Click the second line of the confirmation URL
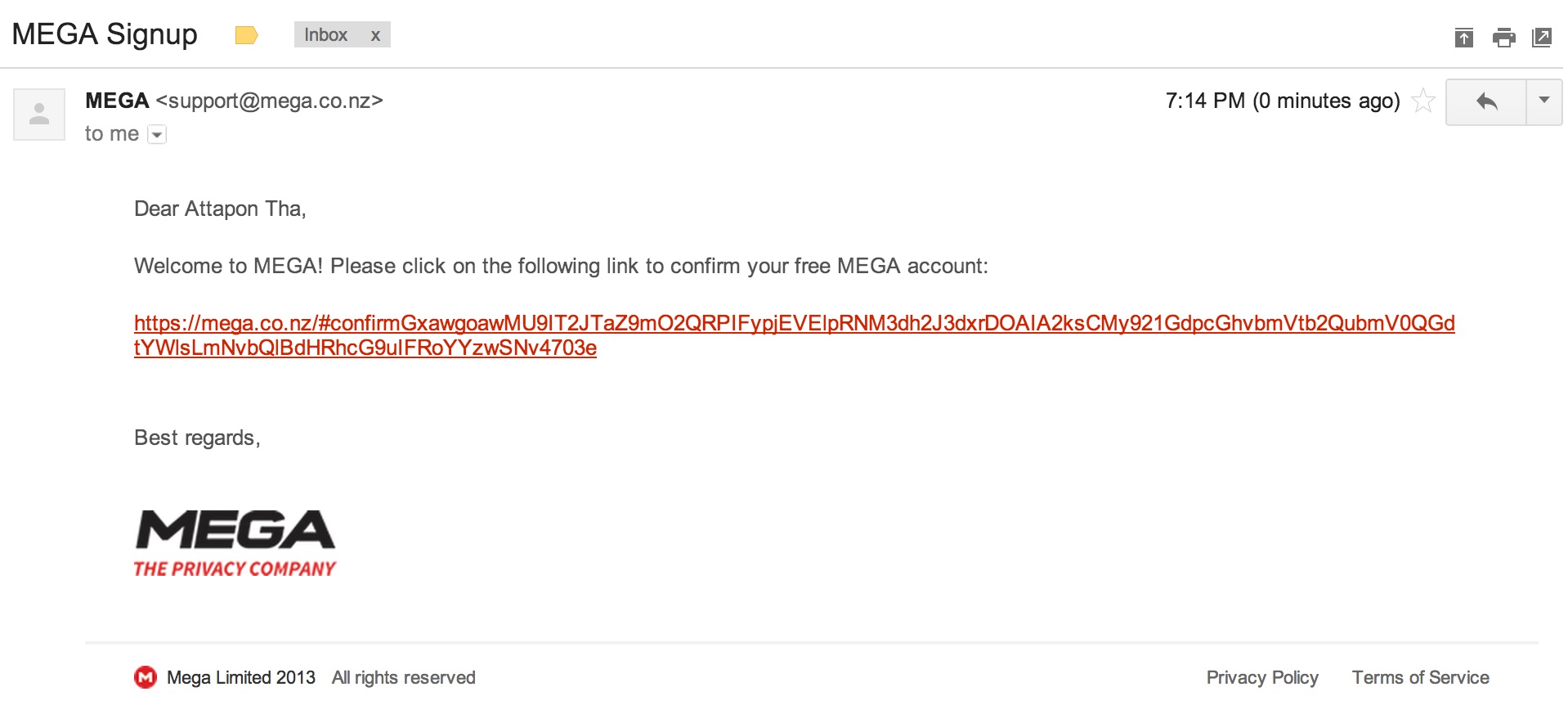 (x=365, y=348)
